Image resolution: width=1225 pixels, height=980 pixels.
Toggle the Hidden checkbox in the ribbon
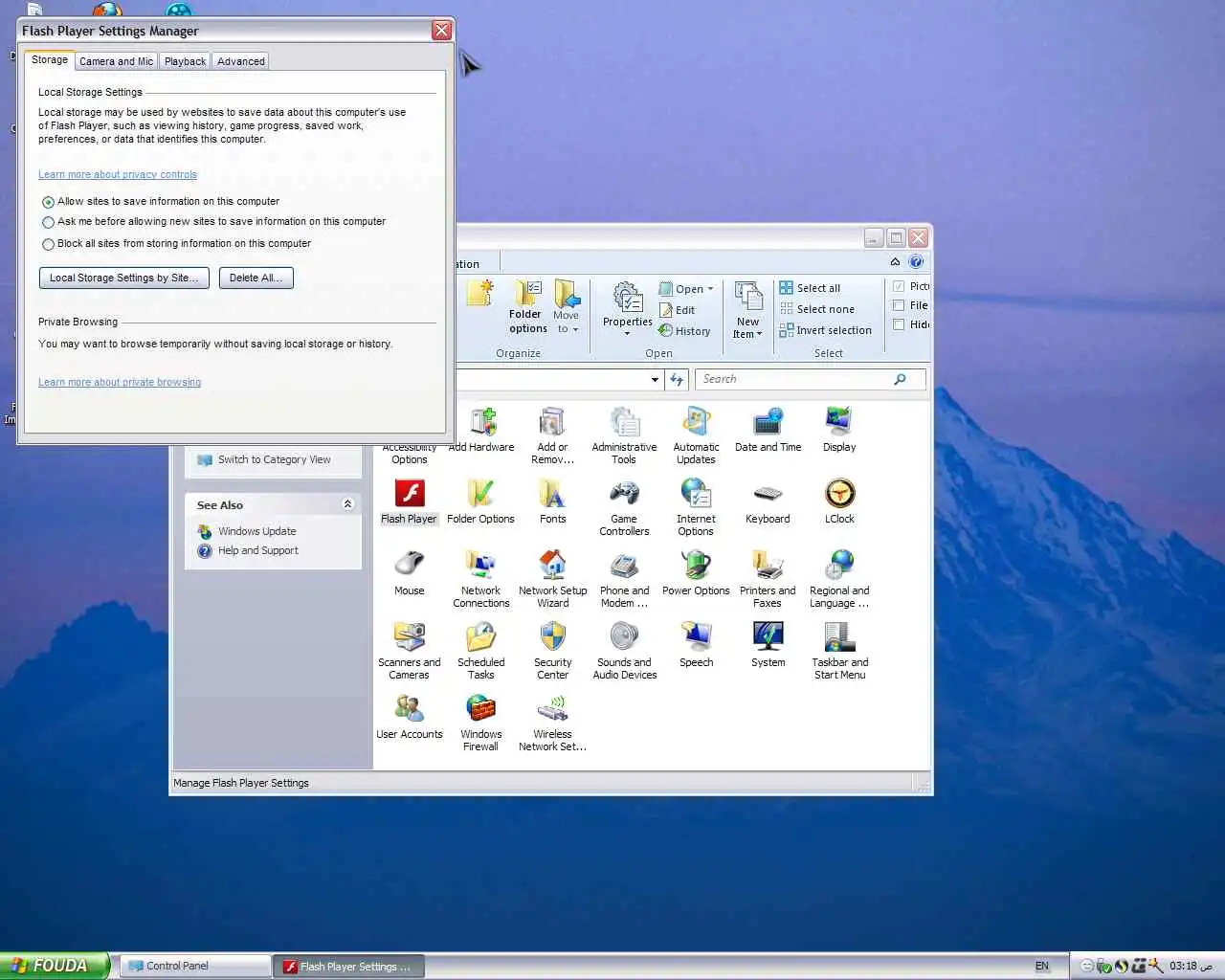(899, 324)
